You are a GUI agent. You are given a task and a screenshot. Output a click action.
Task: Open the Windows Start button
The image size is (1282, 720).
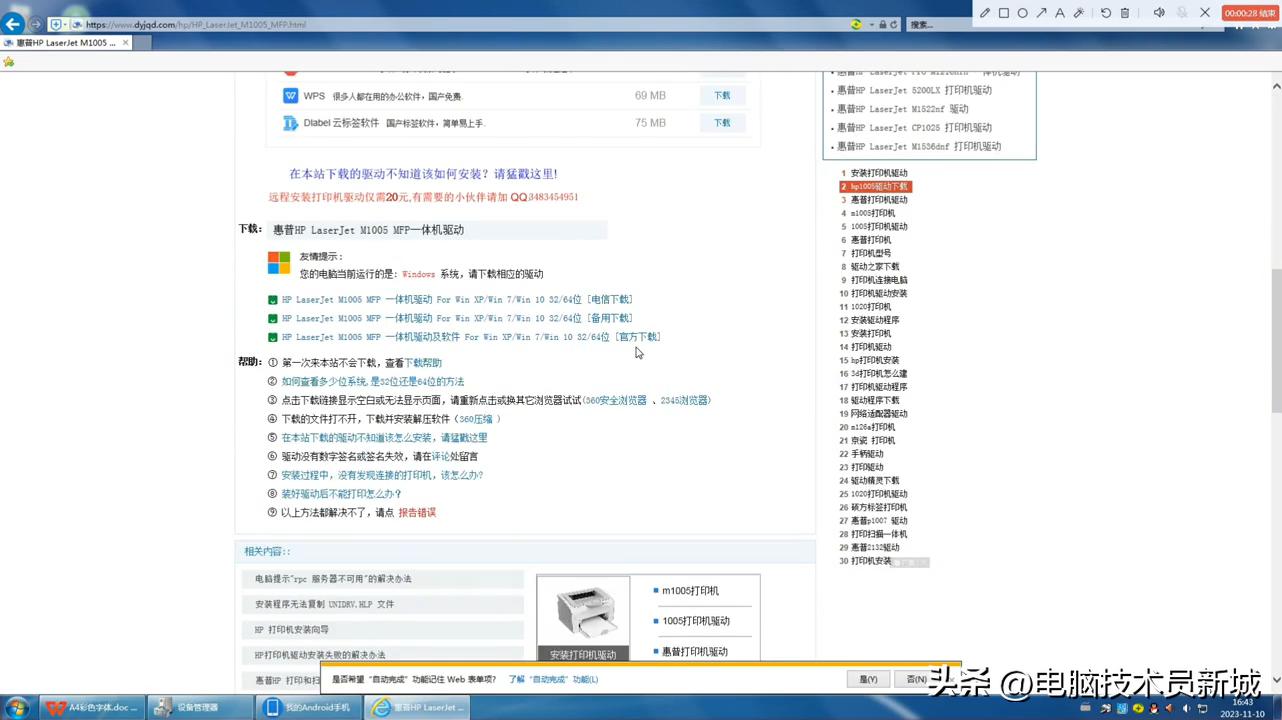coord(17,707)
